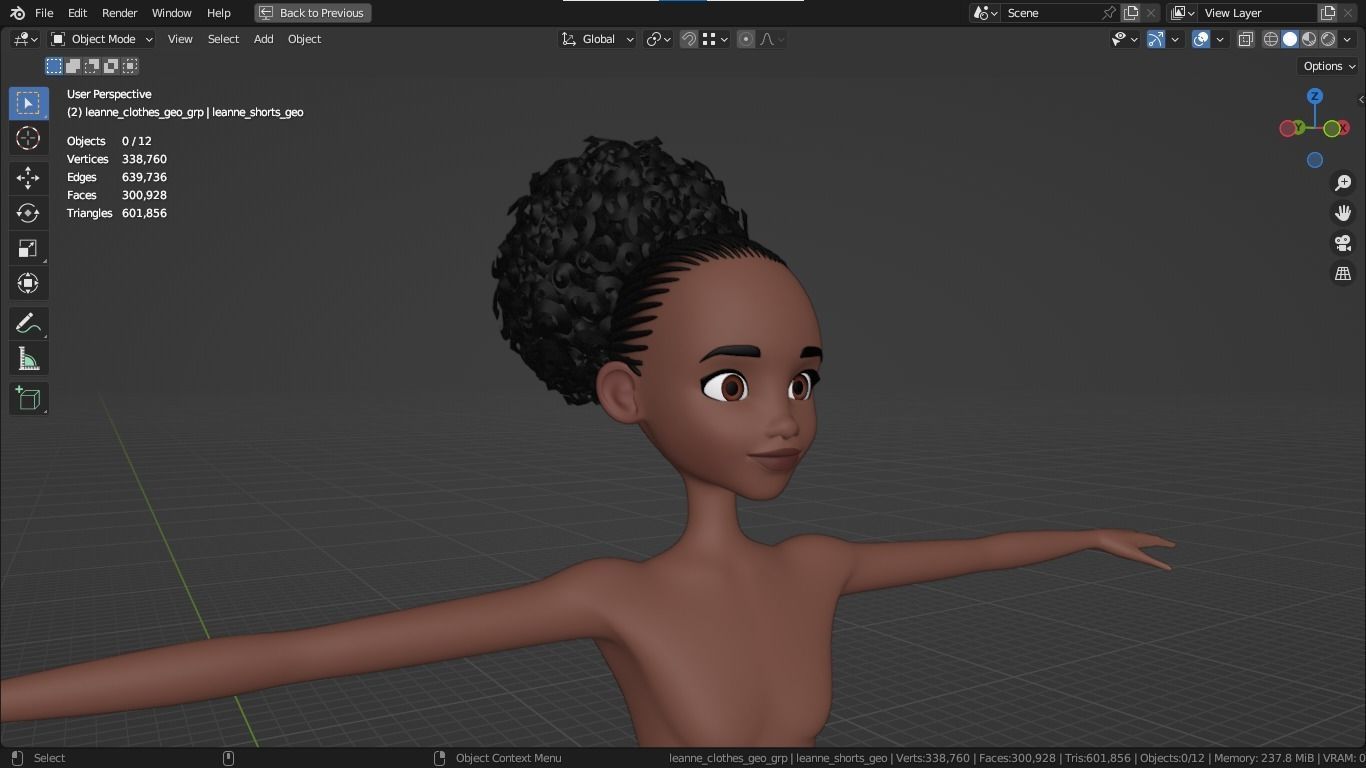The image size is (1366, 768).
Task: Expand the sidebar arrow at viewport edge
Action: (x=1361, y=99)
